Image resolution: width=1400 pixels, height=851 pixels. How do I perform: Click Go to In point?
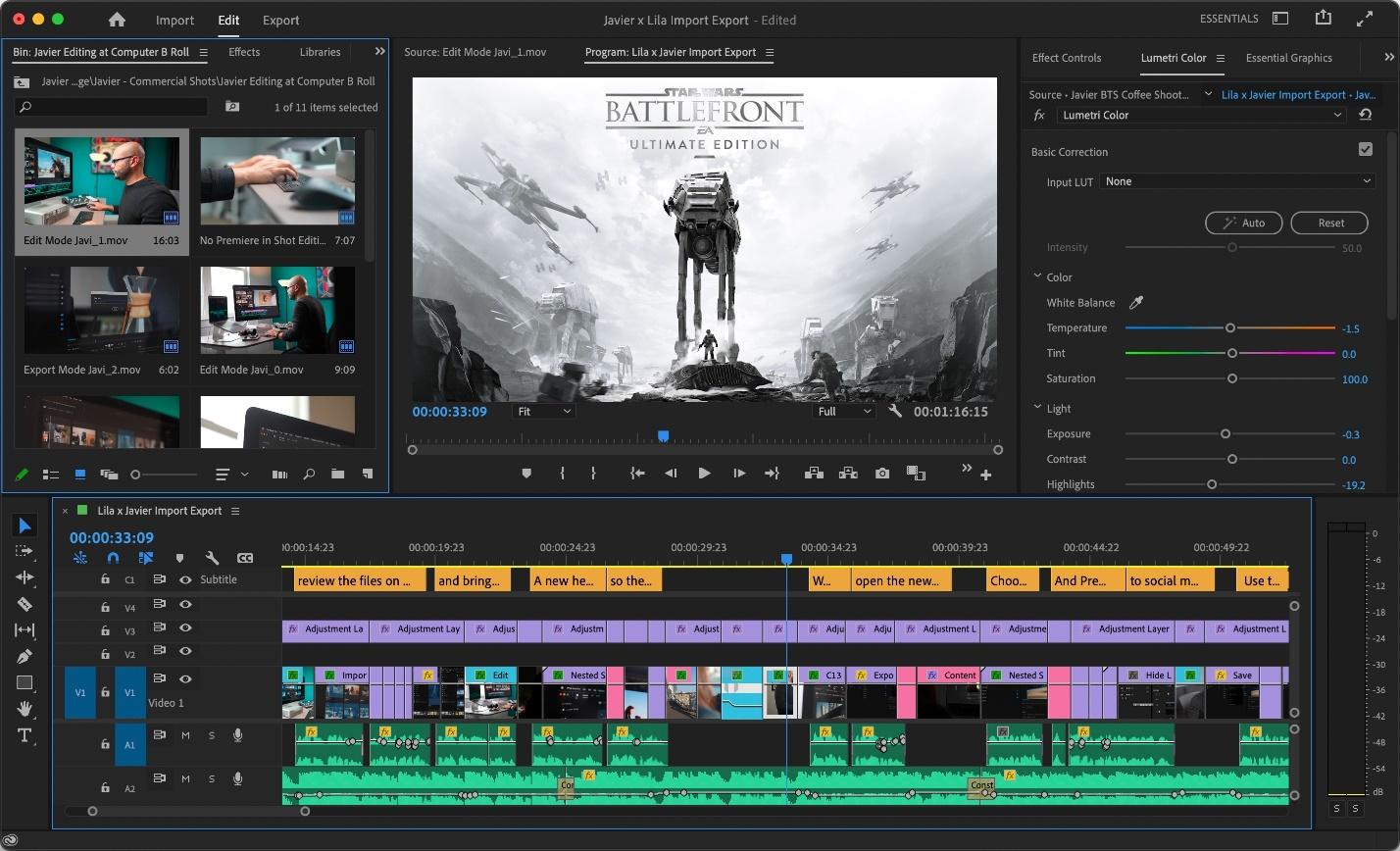point(637,473)
